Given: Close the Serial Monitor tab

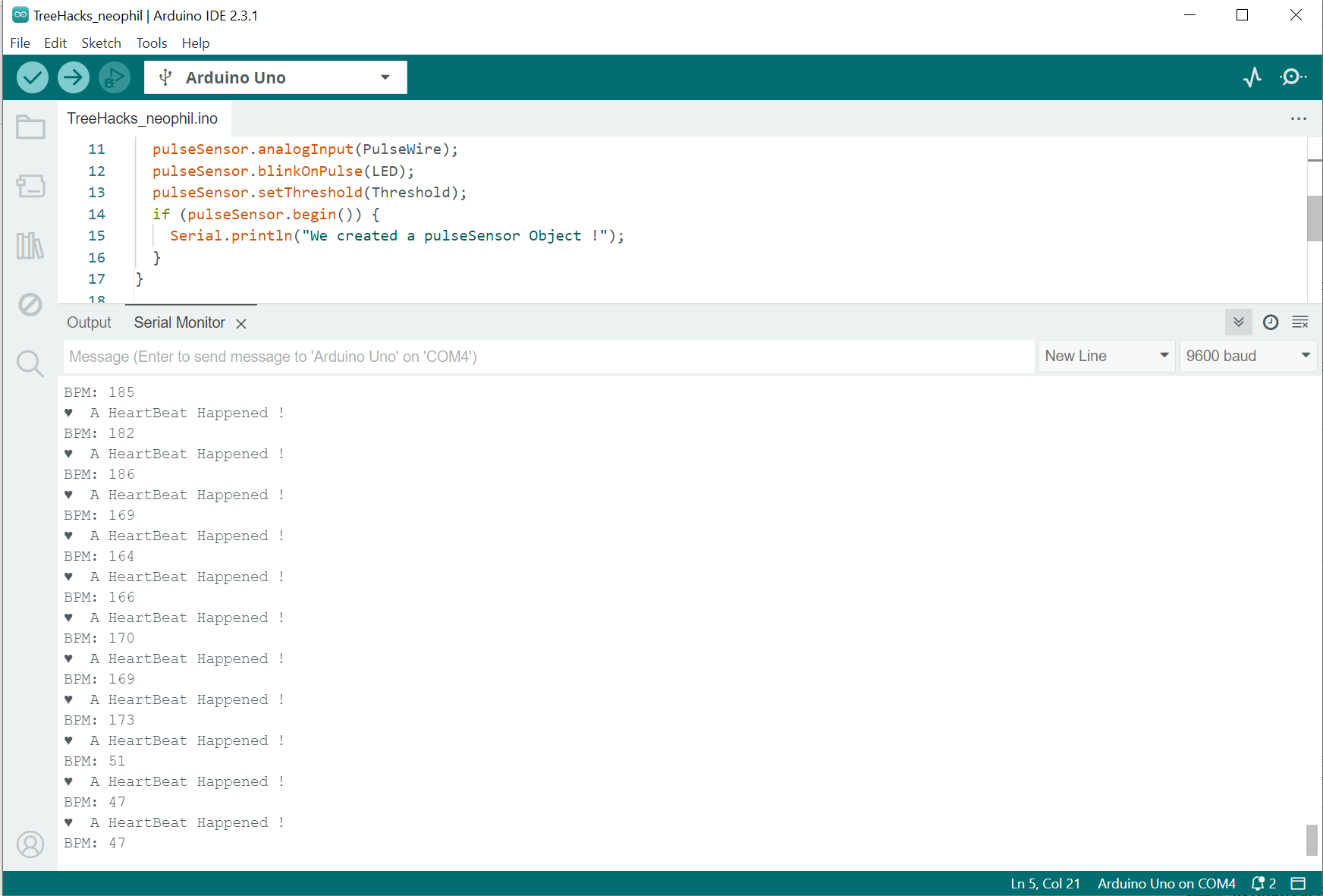Looking at the screenshot, I should [241, 324].
